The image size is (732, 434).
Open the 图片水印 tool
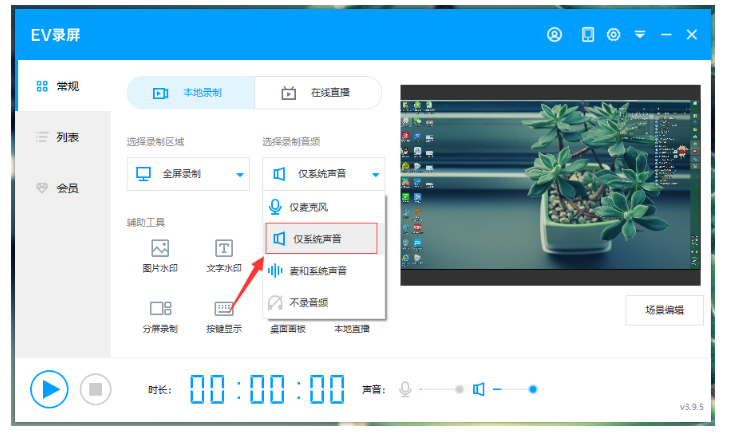point(160,255)
